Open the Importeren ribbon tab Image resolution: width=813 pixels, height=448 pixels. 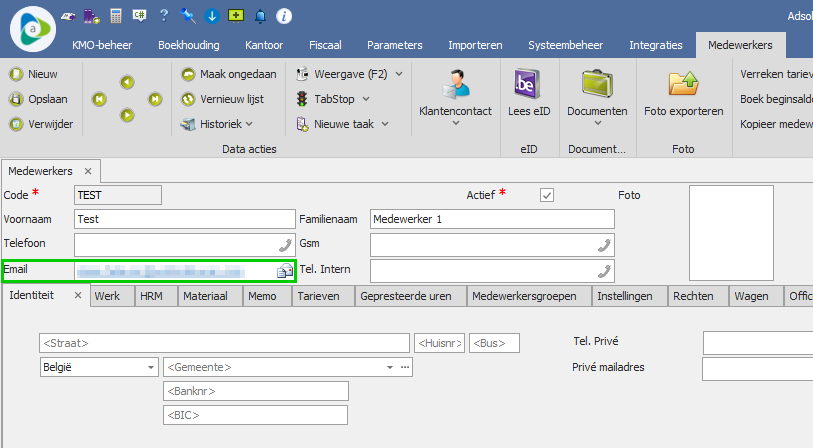pyautogui.click(x=475, y=45)
